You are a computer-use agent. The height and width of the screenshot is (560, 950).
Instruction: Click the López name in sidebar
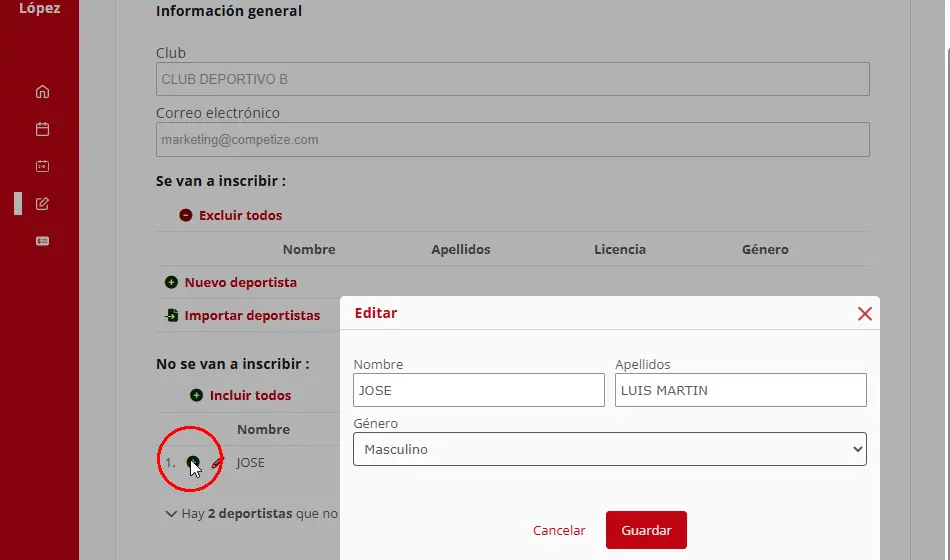click(39, 8)
